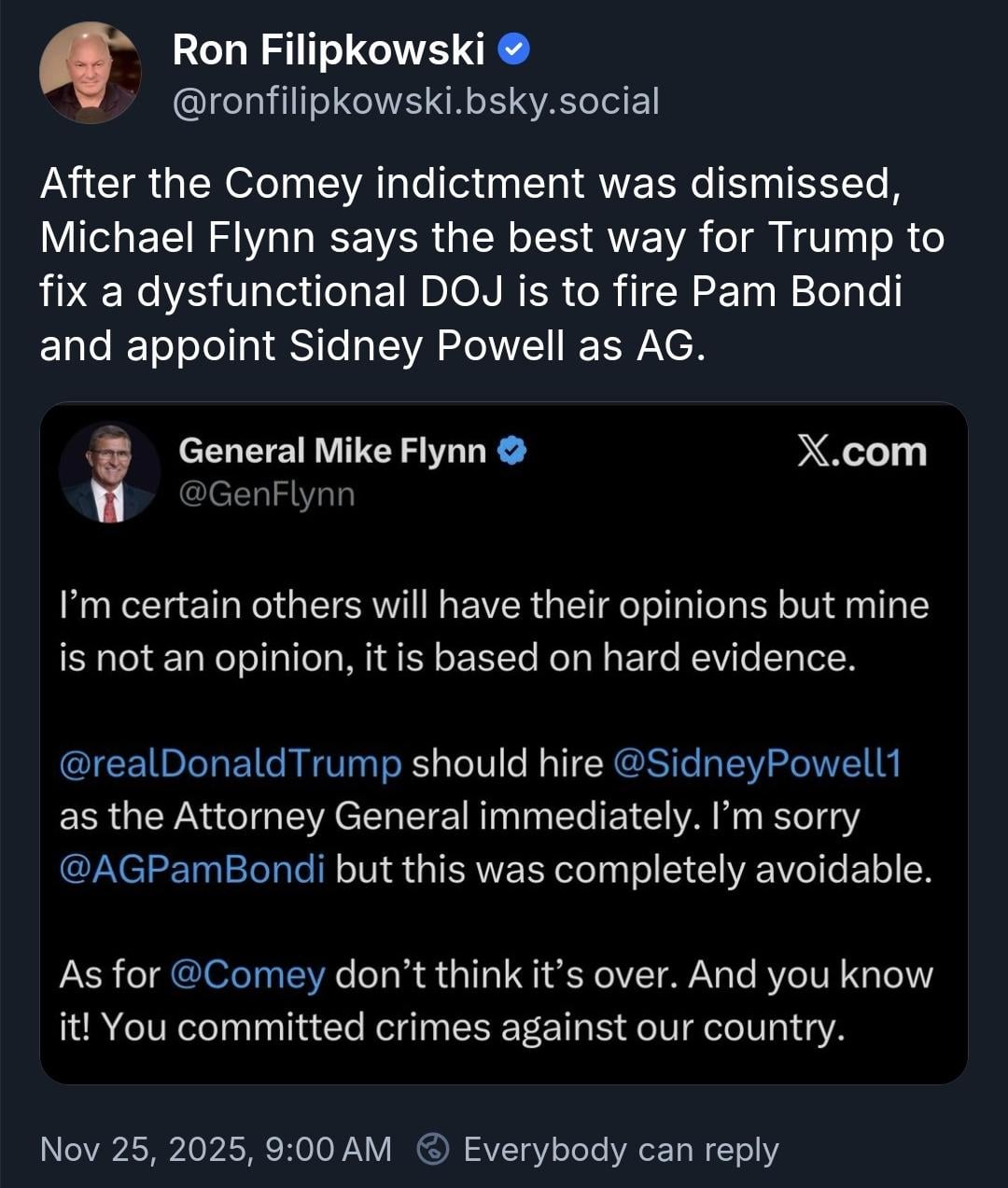The image size is (1008, 1188).
Task: Open the Ron Filipkowski display name
Action: pos(329,50)
